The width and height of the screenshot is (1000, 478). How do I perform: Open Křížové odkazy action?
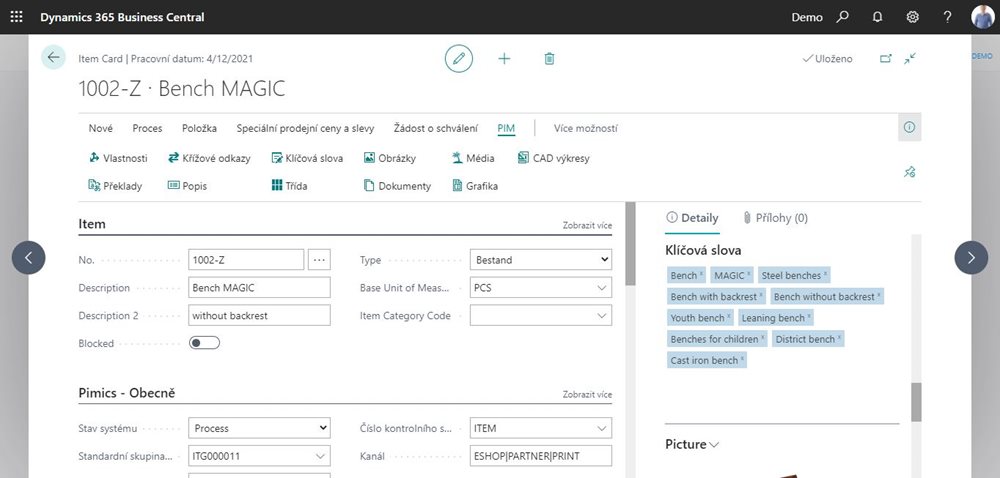209,158
